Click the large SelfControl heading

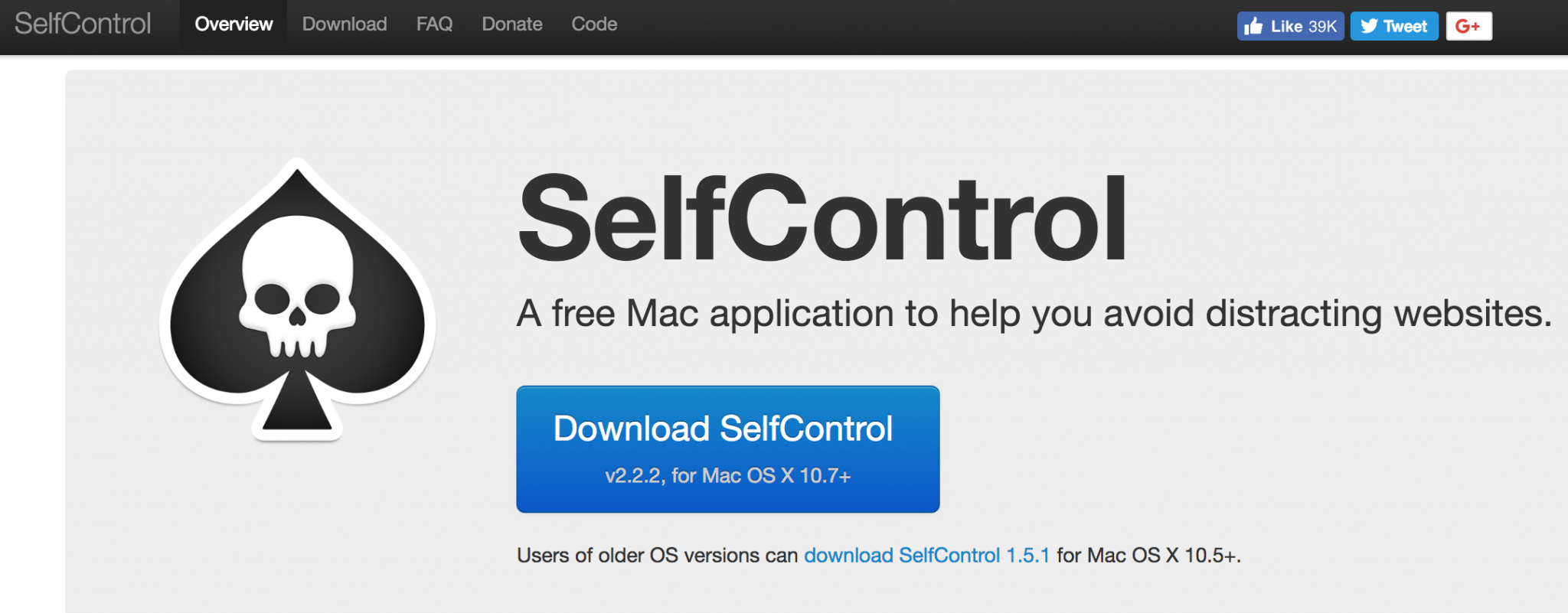pyautogui.click(x=822, y=218)
